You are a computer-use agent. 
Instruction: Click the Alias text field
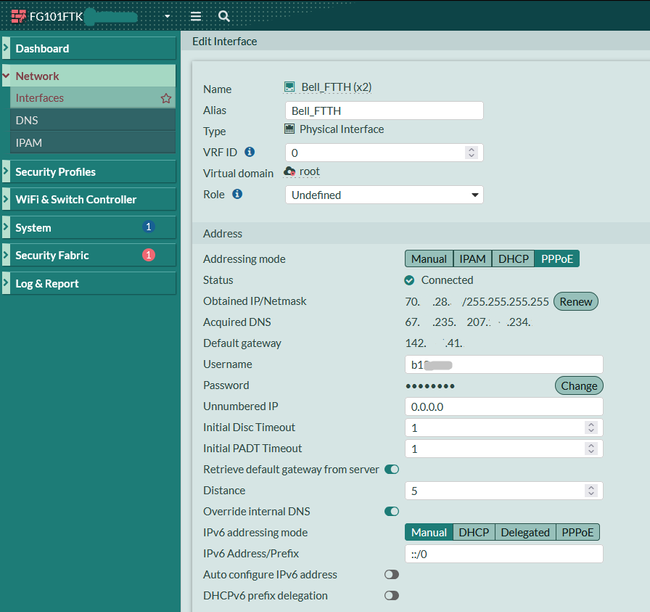coord(384,111)
